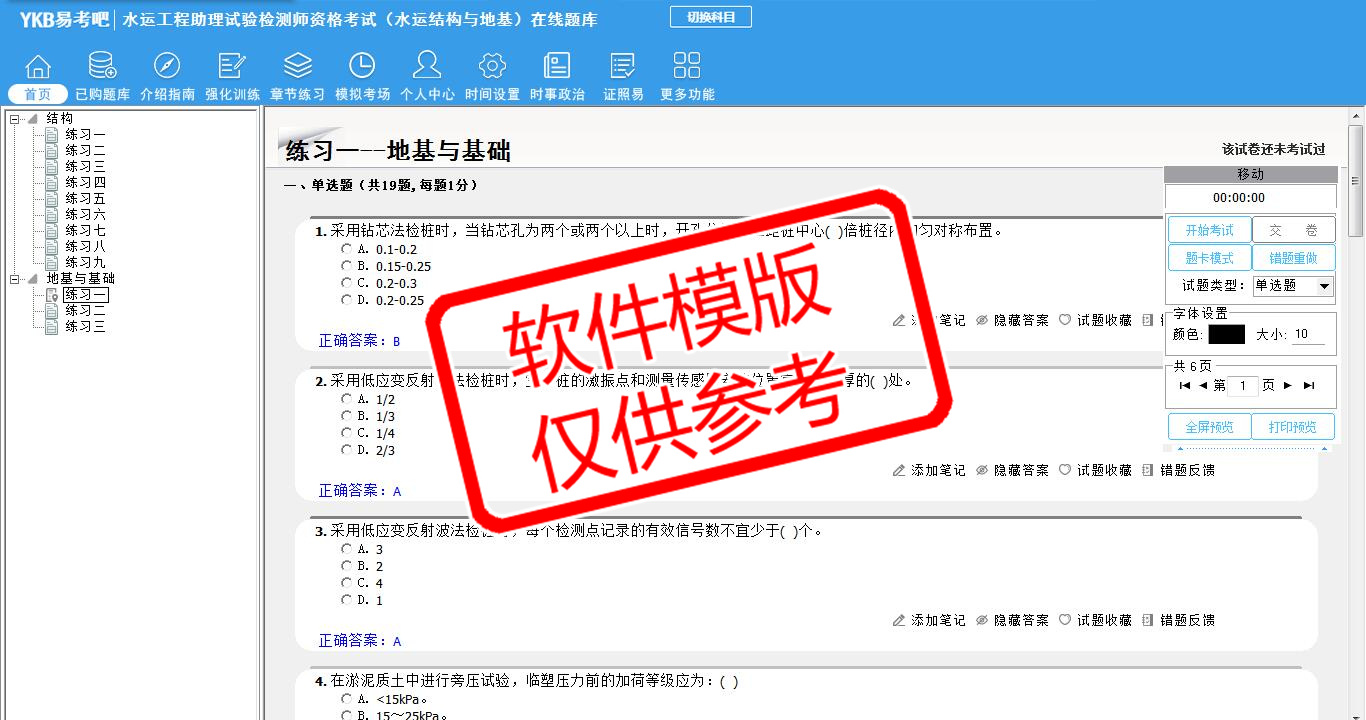The width and height of the screenshot is (1366, 720).
Task: Open 个人中心 user icon
Action: pos(427,67)
